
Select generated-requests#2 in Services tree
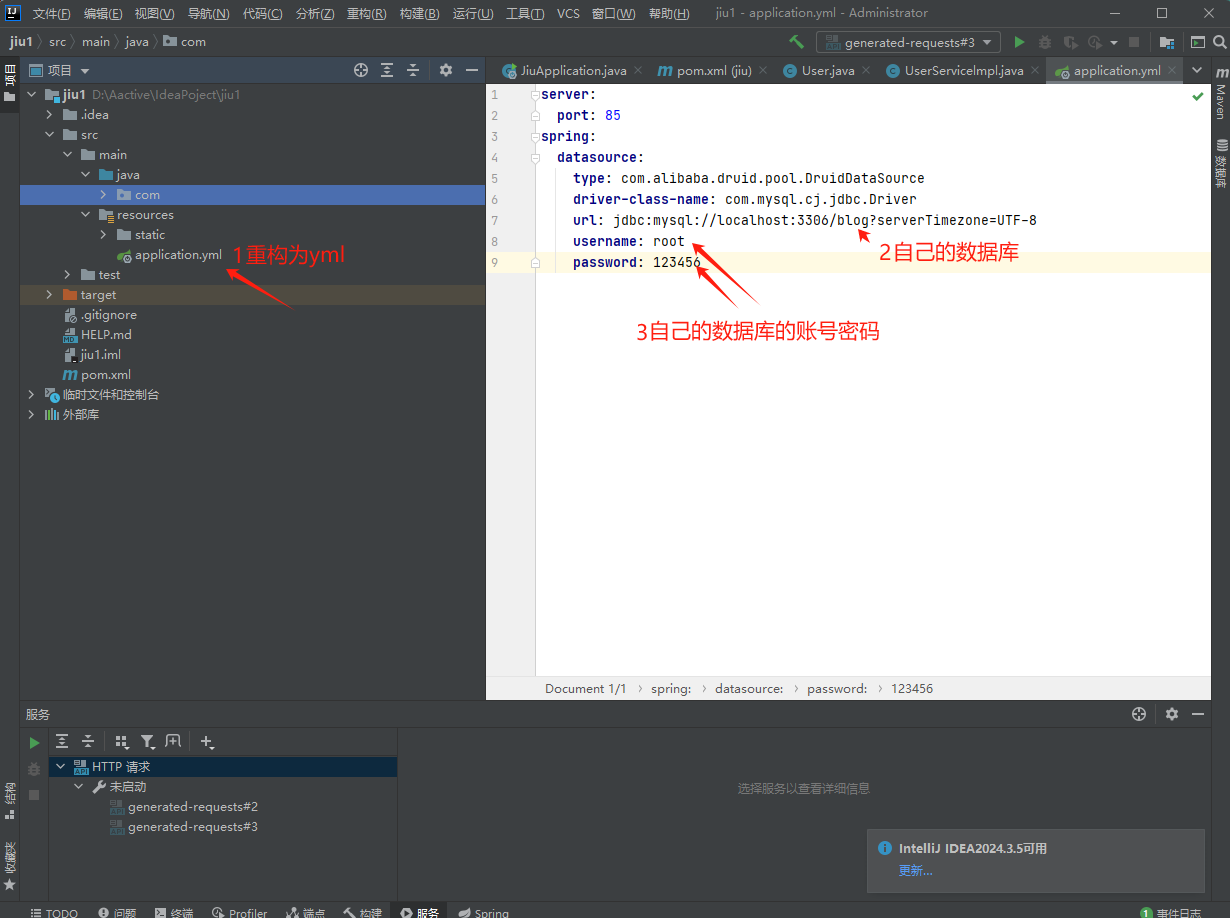pyautogui.click(x=193, y=806)
